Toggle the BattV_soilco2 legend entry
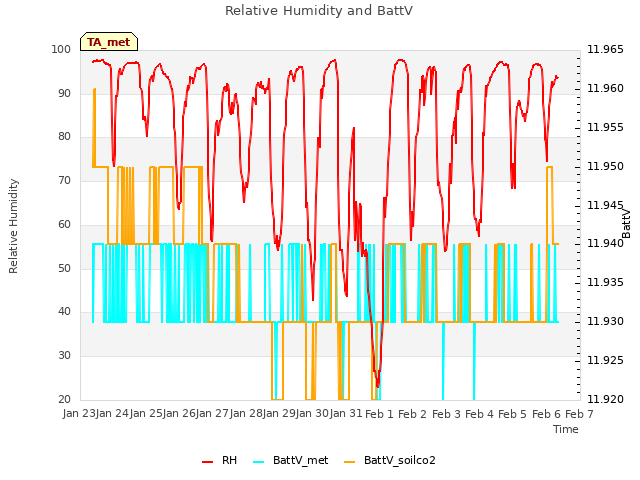Screen dimensions: 640x480 390,460
